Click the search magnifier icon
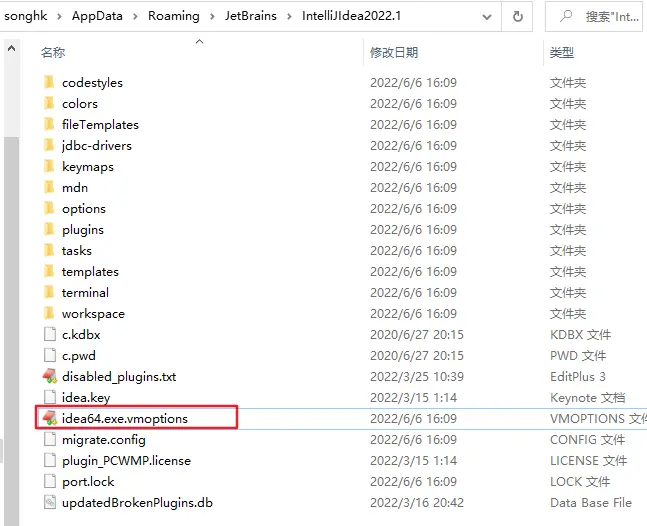Screen dimensions: 647x526 [566, 17]
